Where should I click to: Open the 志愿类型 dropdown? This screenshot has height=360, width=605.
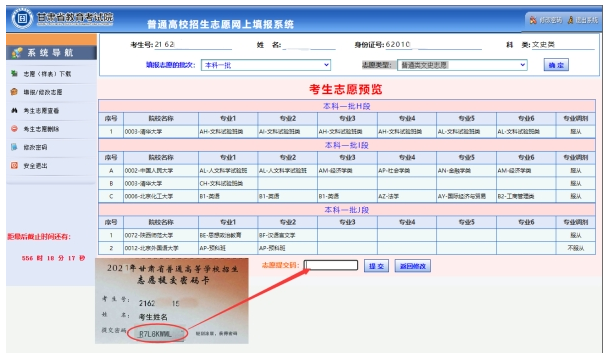[462, 65]
